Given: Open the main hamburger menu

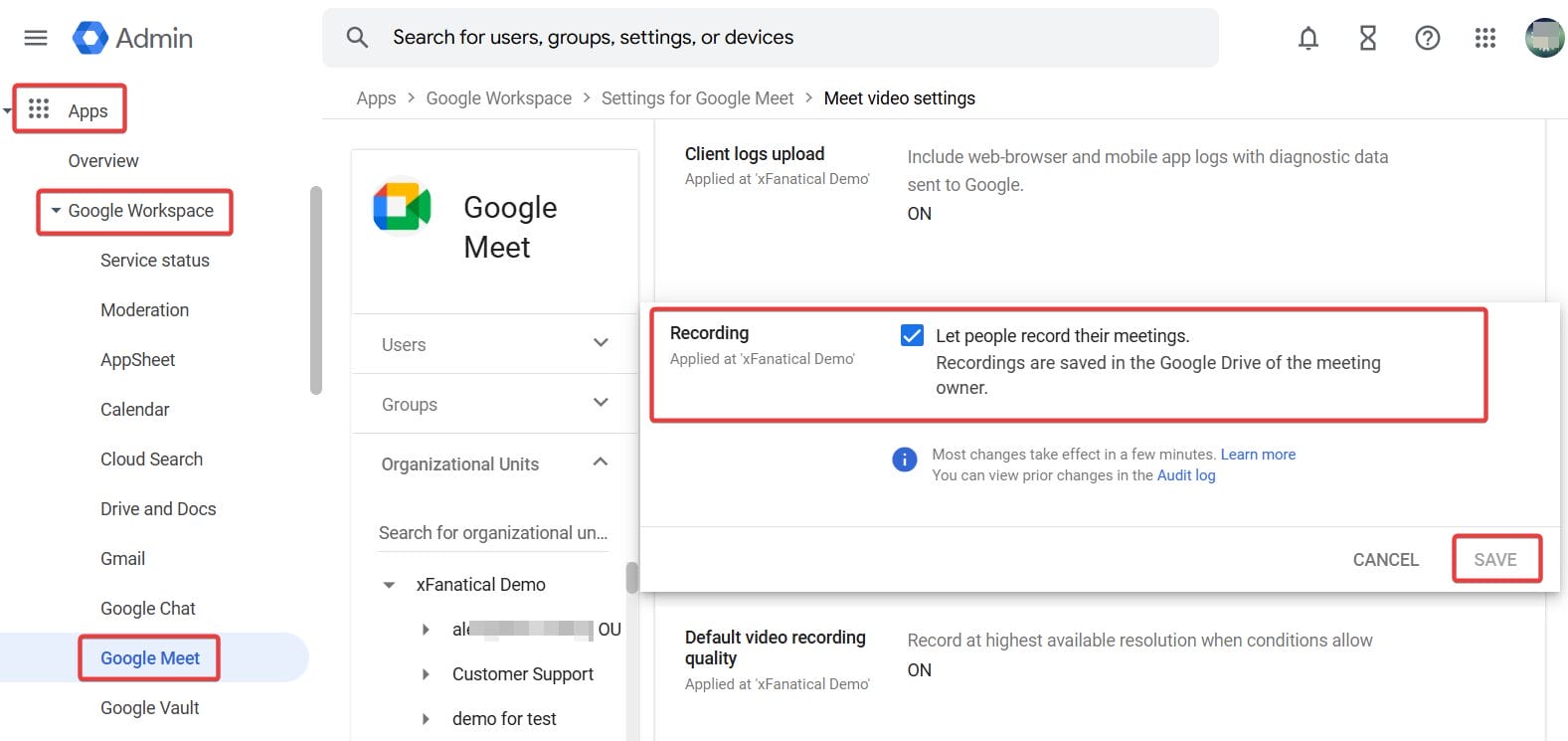Looking at the screenshot, I should click(x=36, y=38).
